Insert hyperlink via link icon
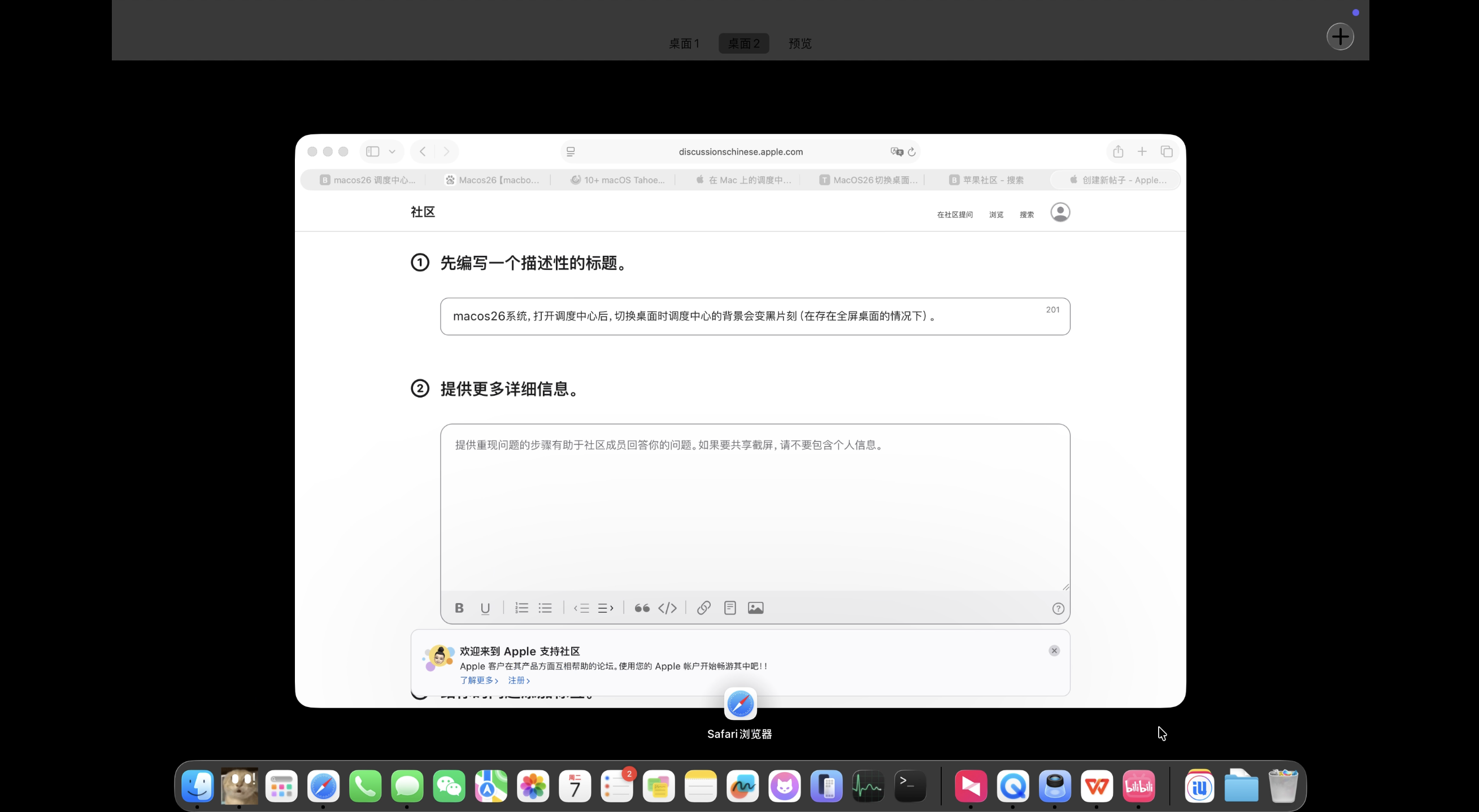1479x812 pixels. coord(703,608)
